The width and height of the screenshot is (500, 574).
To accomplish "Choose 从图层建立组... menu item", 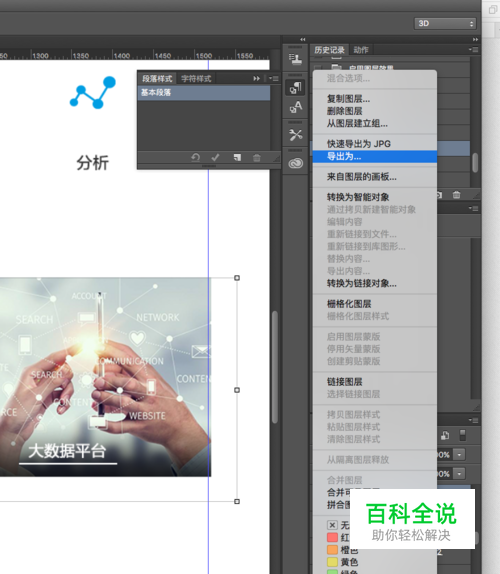I will click(375, 124).
